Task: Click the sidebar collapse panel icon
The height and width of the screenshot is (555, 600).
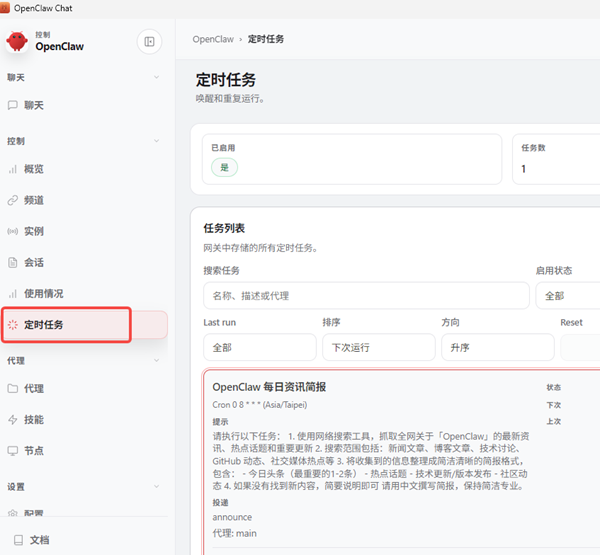Action: coord(149,41)
